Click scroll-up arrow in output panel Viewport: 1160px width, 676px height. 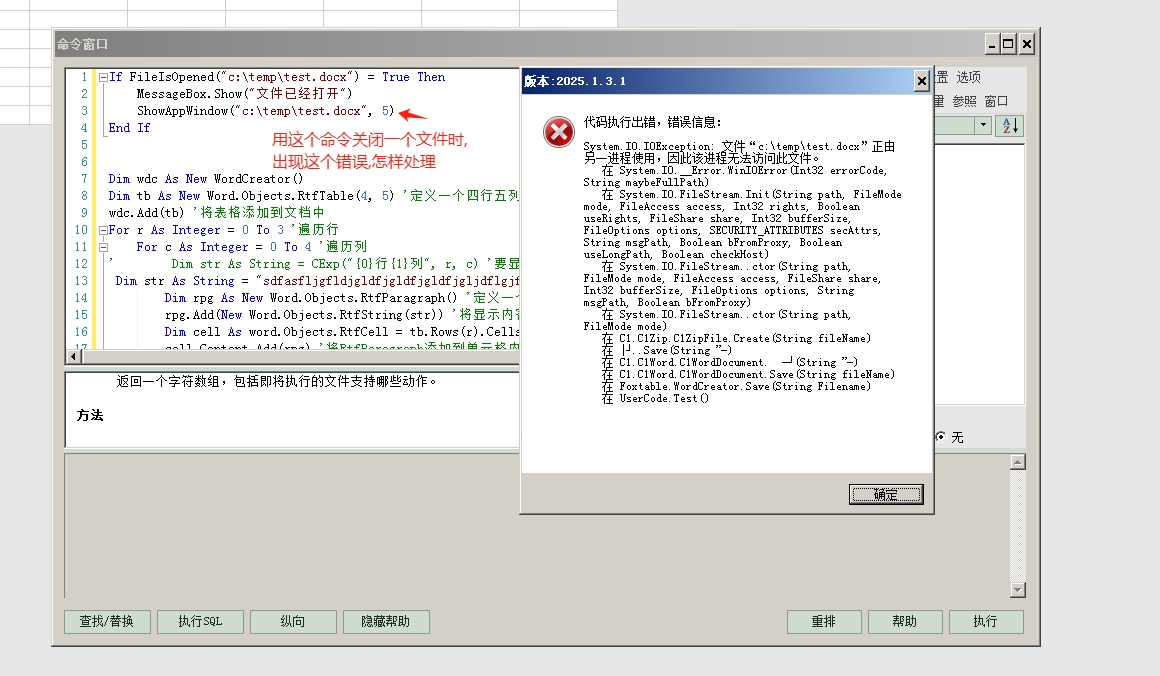[1017, 462]
